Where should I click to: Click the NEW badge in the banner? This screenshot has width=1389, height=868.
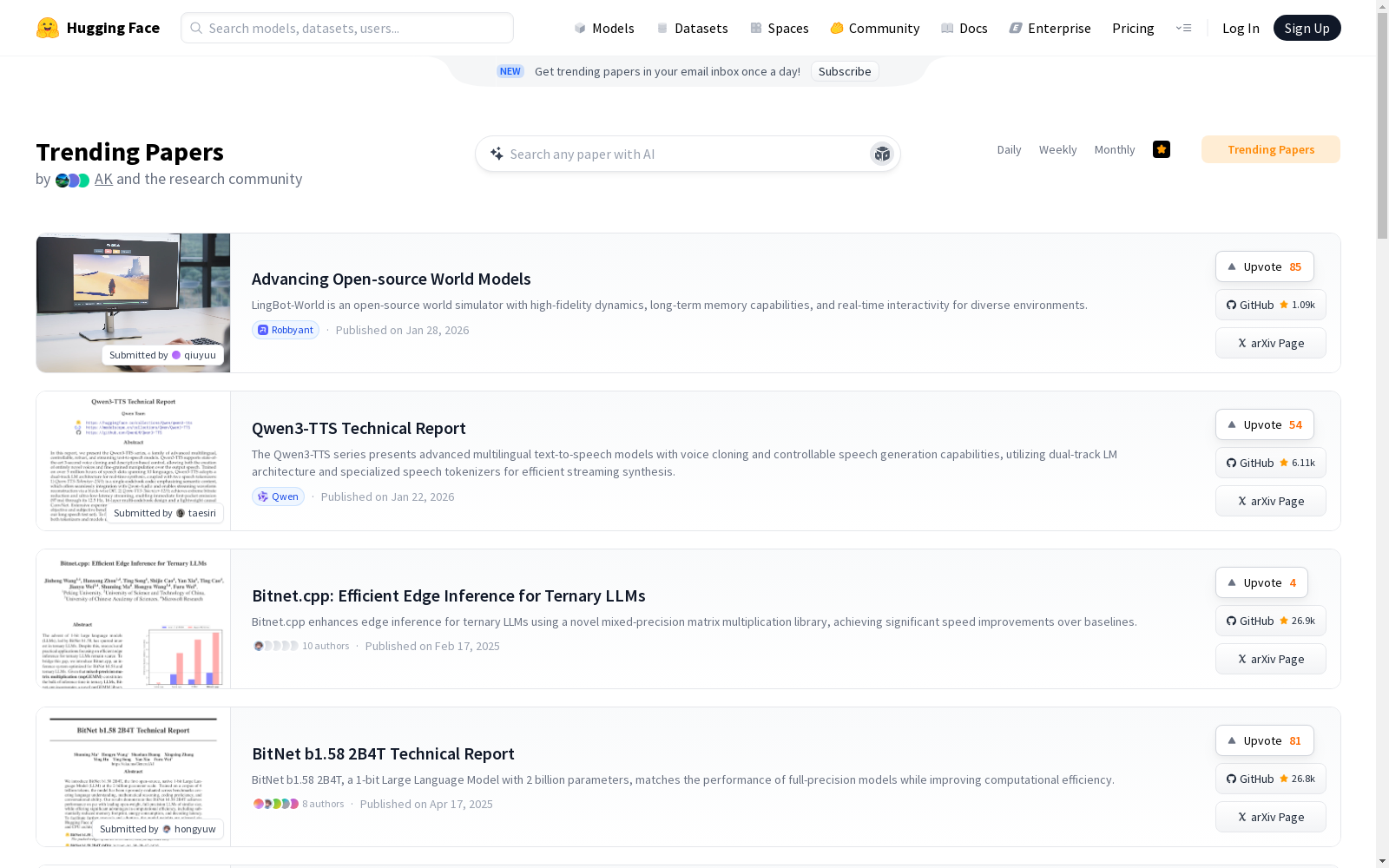pos(510,71)
